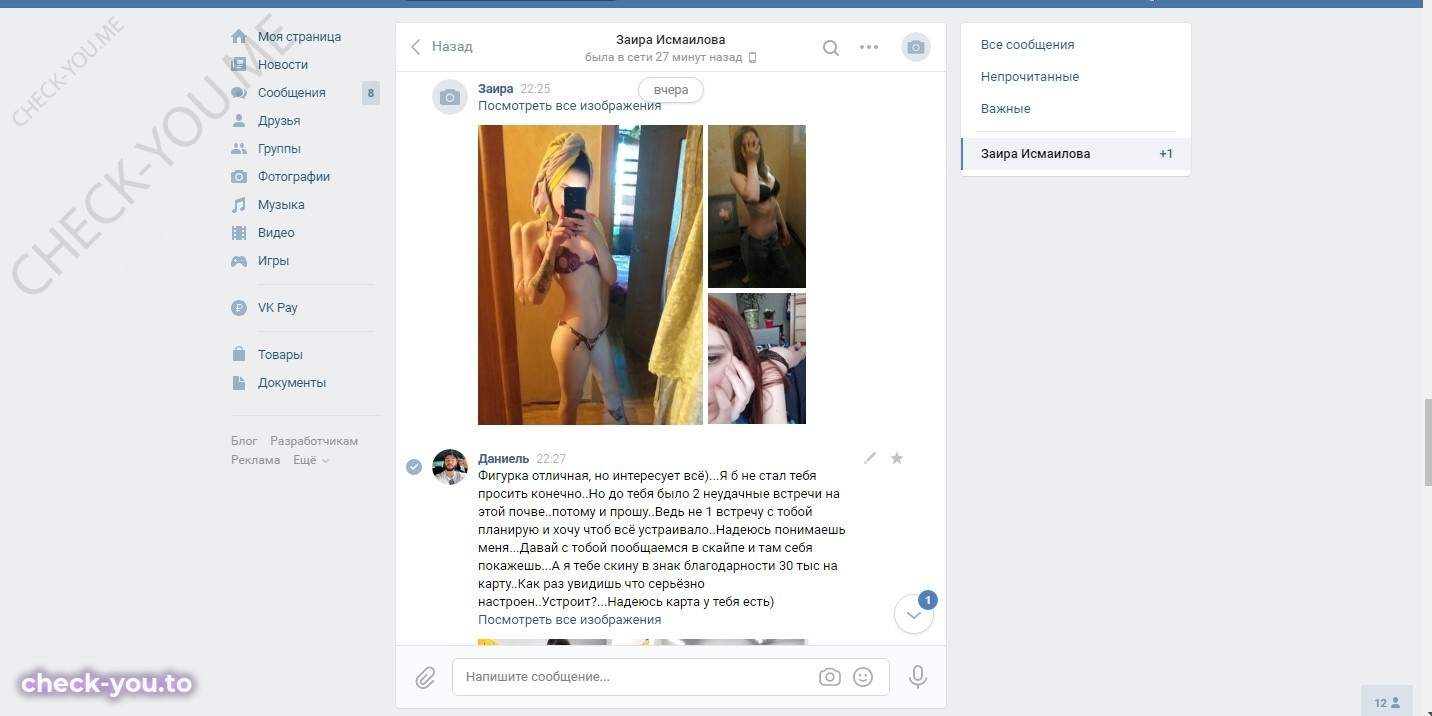Open the Новости sidebar icon

point(239,65)
